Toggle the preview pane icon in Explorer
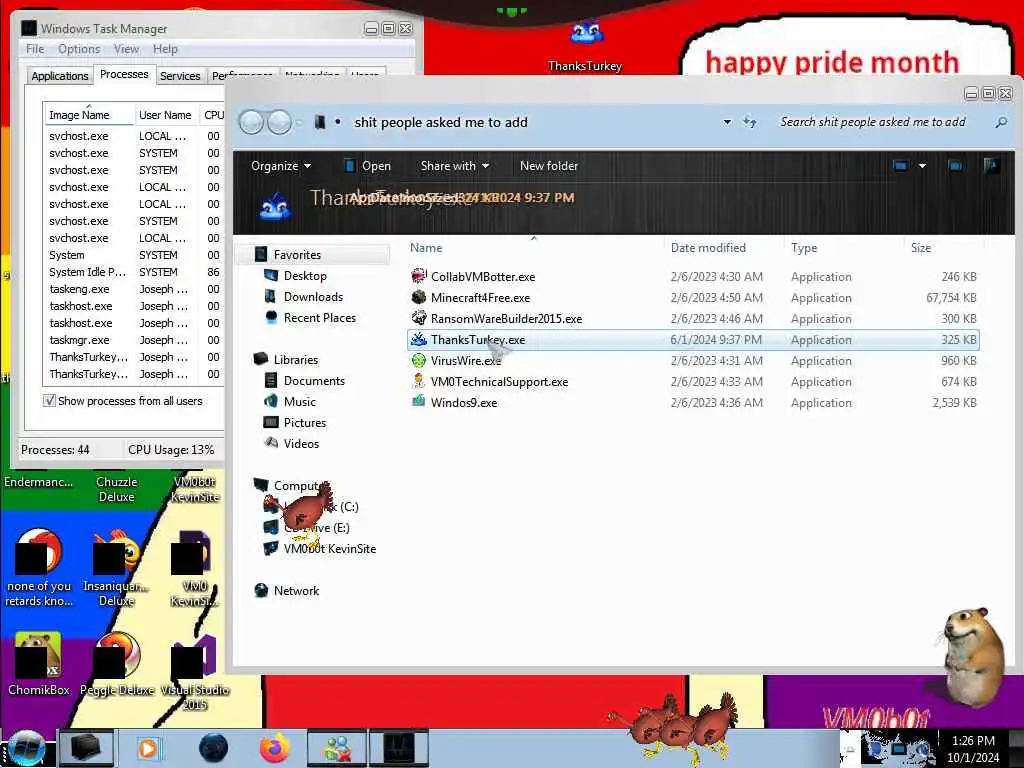 955,166
